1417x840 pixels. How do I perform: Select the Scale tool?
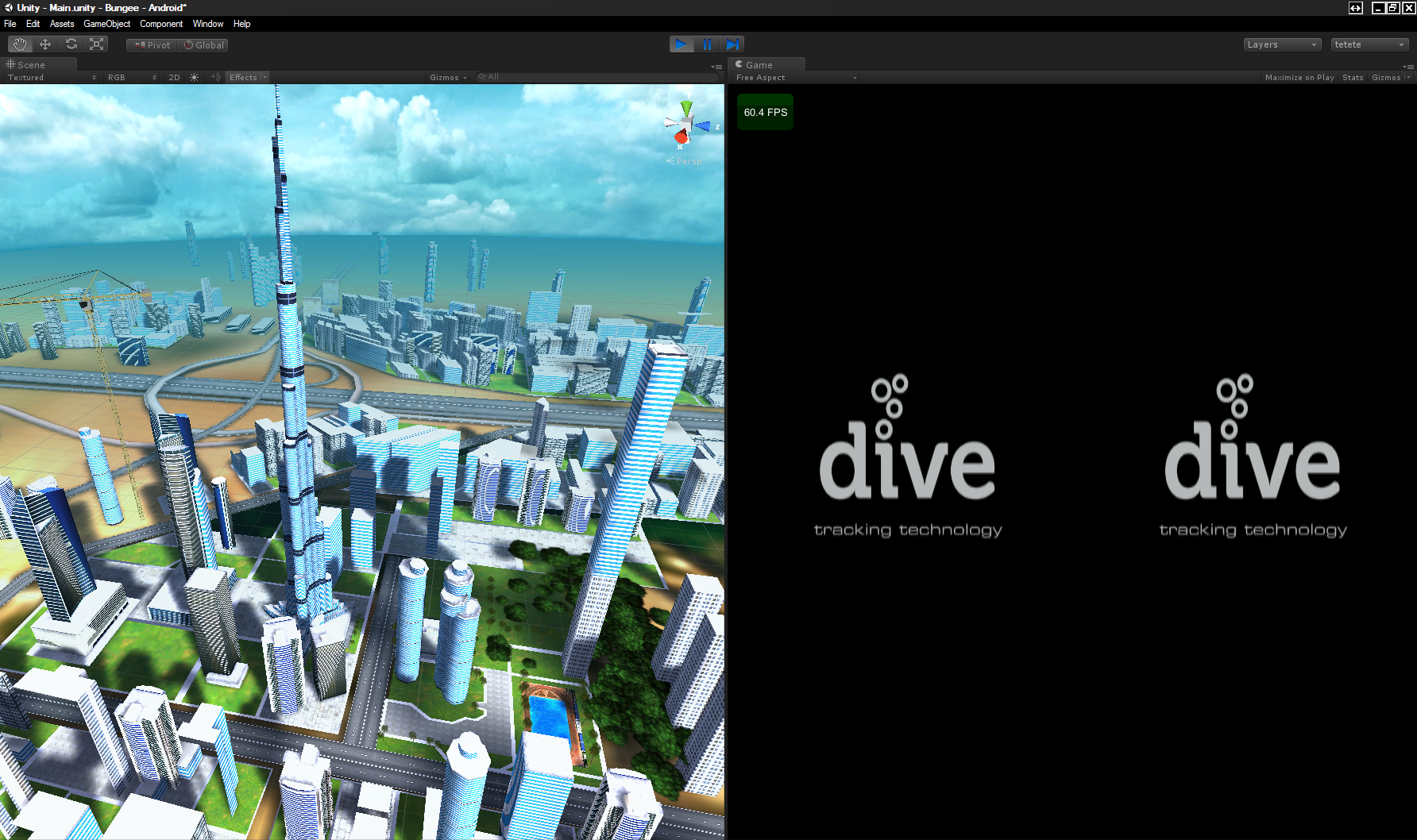97,44
